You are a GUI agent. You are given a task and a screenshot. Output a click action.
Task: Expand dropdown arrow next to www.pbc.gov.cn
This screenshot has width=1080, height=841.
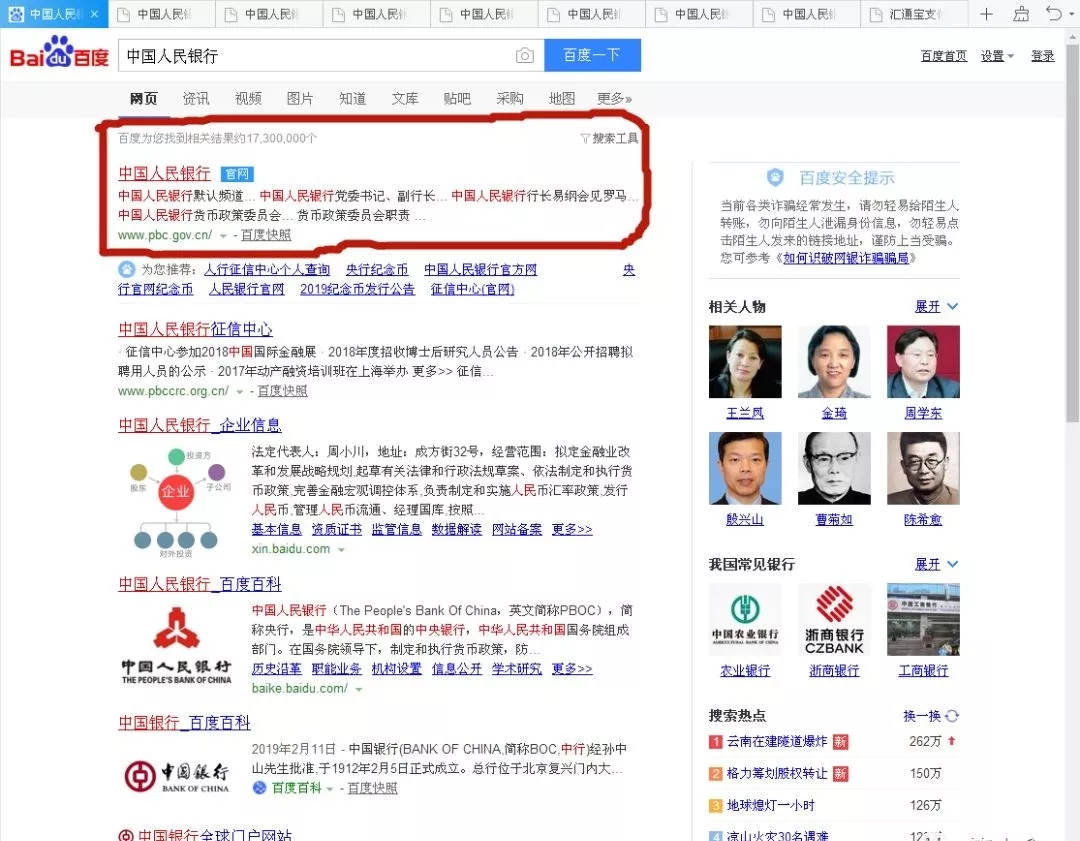(x=223, y=236)
